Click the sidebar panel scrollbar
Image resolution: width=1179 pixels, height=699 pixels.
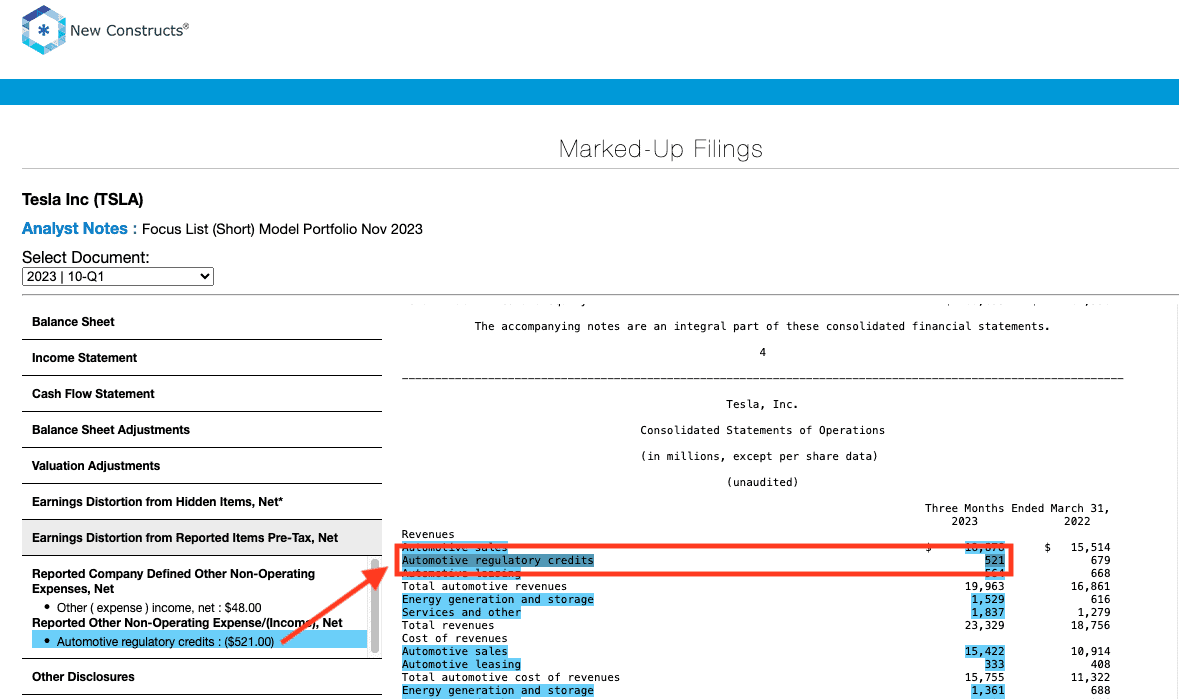[x=375, y=605]
